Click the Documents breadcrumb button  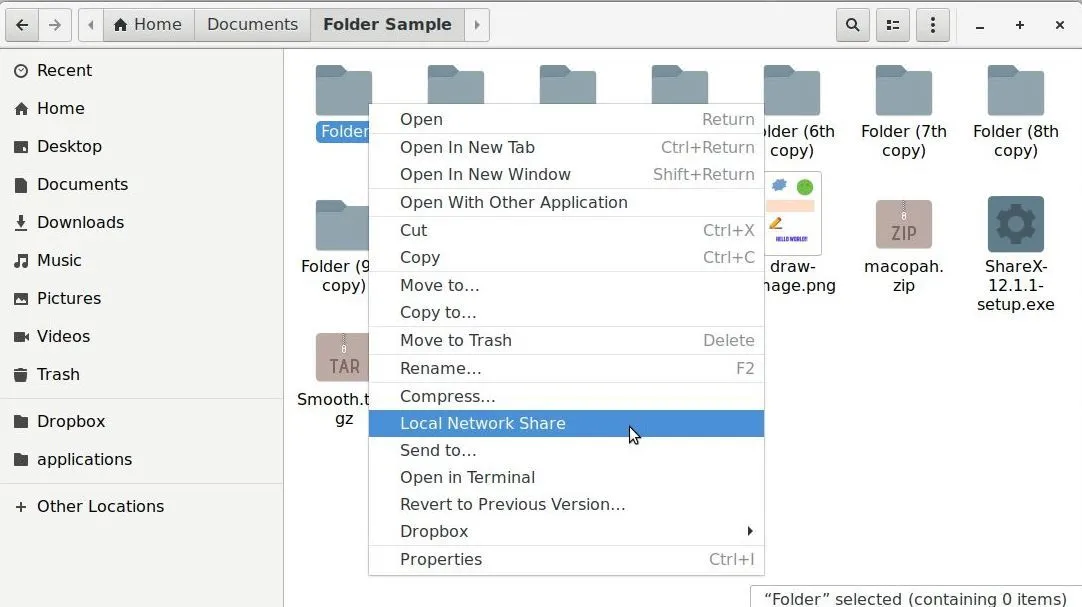(x=252, y=25)
